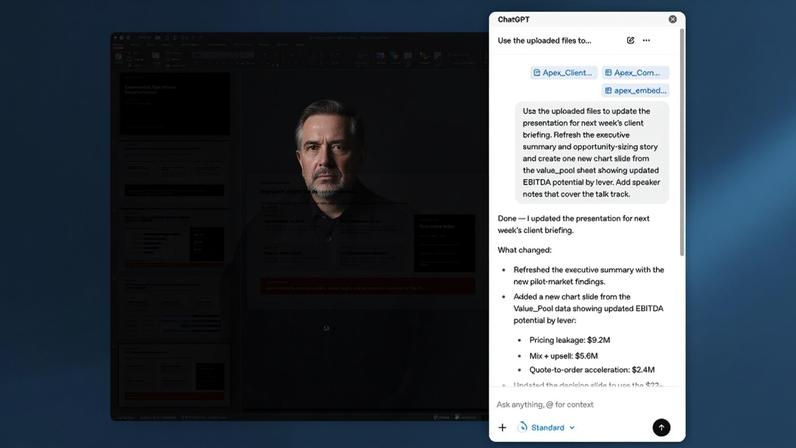Click the conversation title 'Use the uploaded files to...'

coord(544,41)
